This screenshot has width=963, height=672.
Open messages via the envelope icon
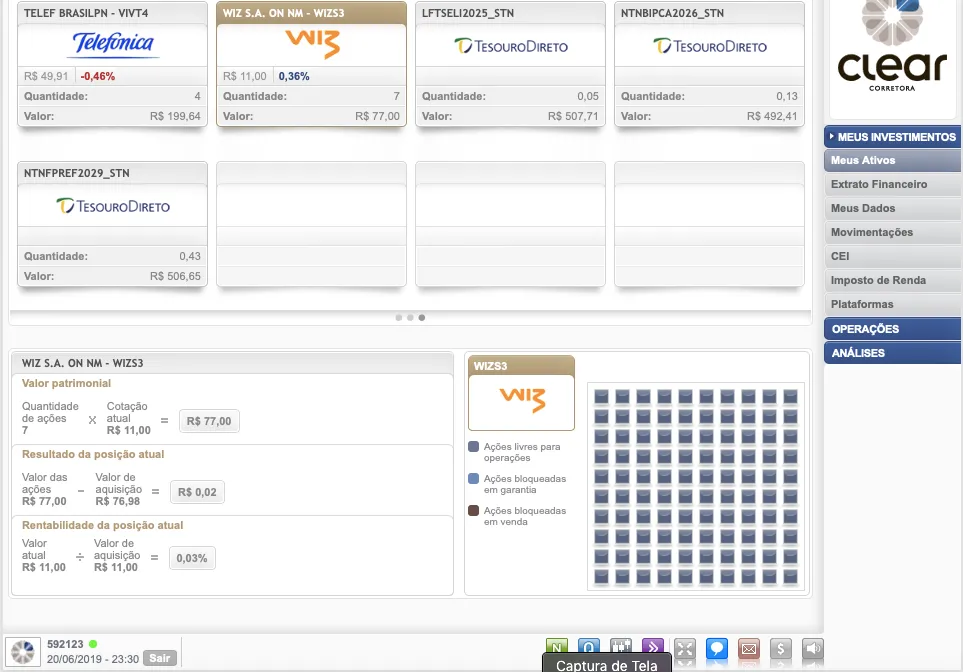(x=748, y=648)
